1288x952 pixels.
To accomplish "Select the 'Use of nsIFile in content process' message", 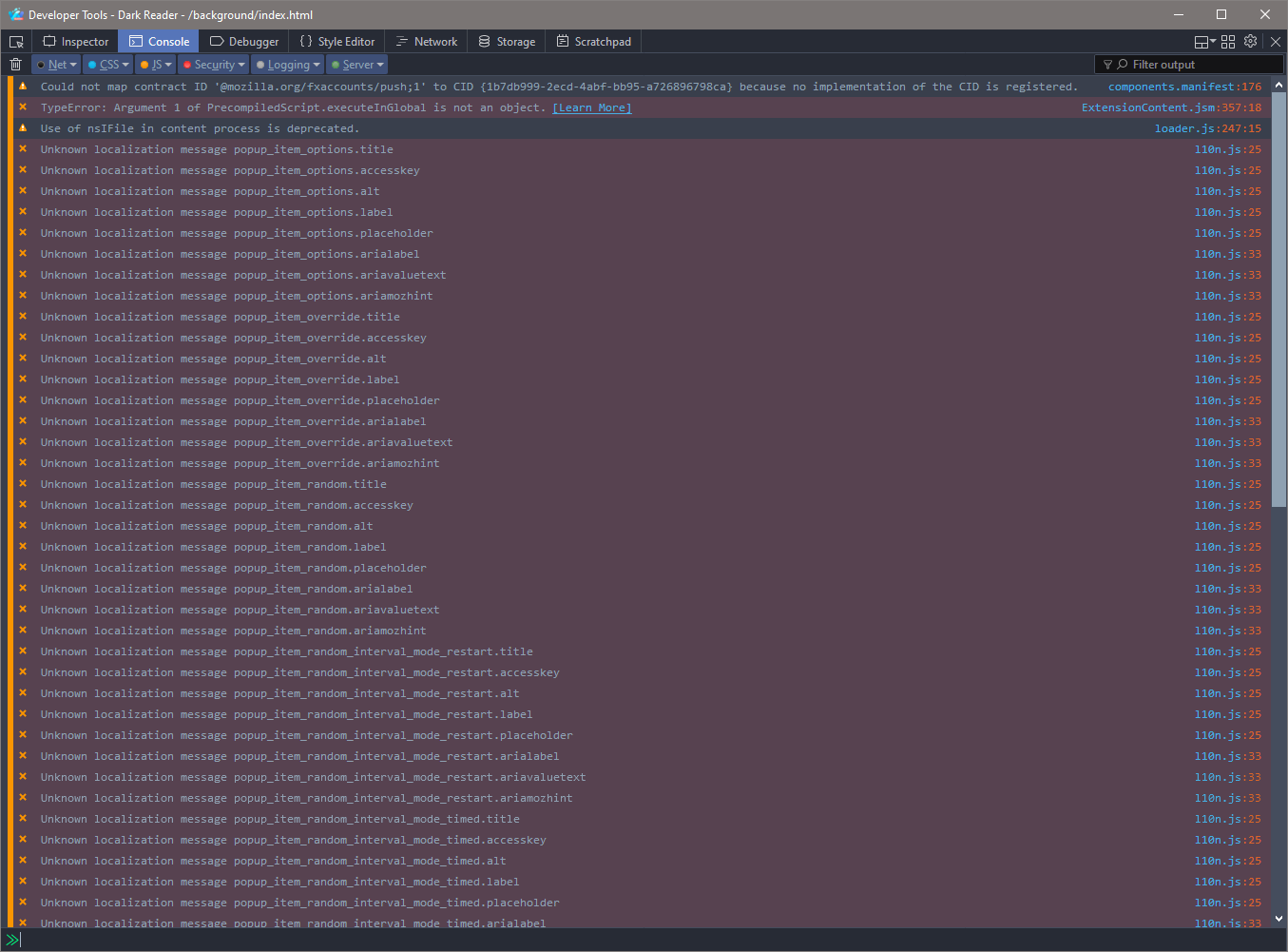I will coord(200,128).
